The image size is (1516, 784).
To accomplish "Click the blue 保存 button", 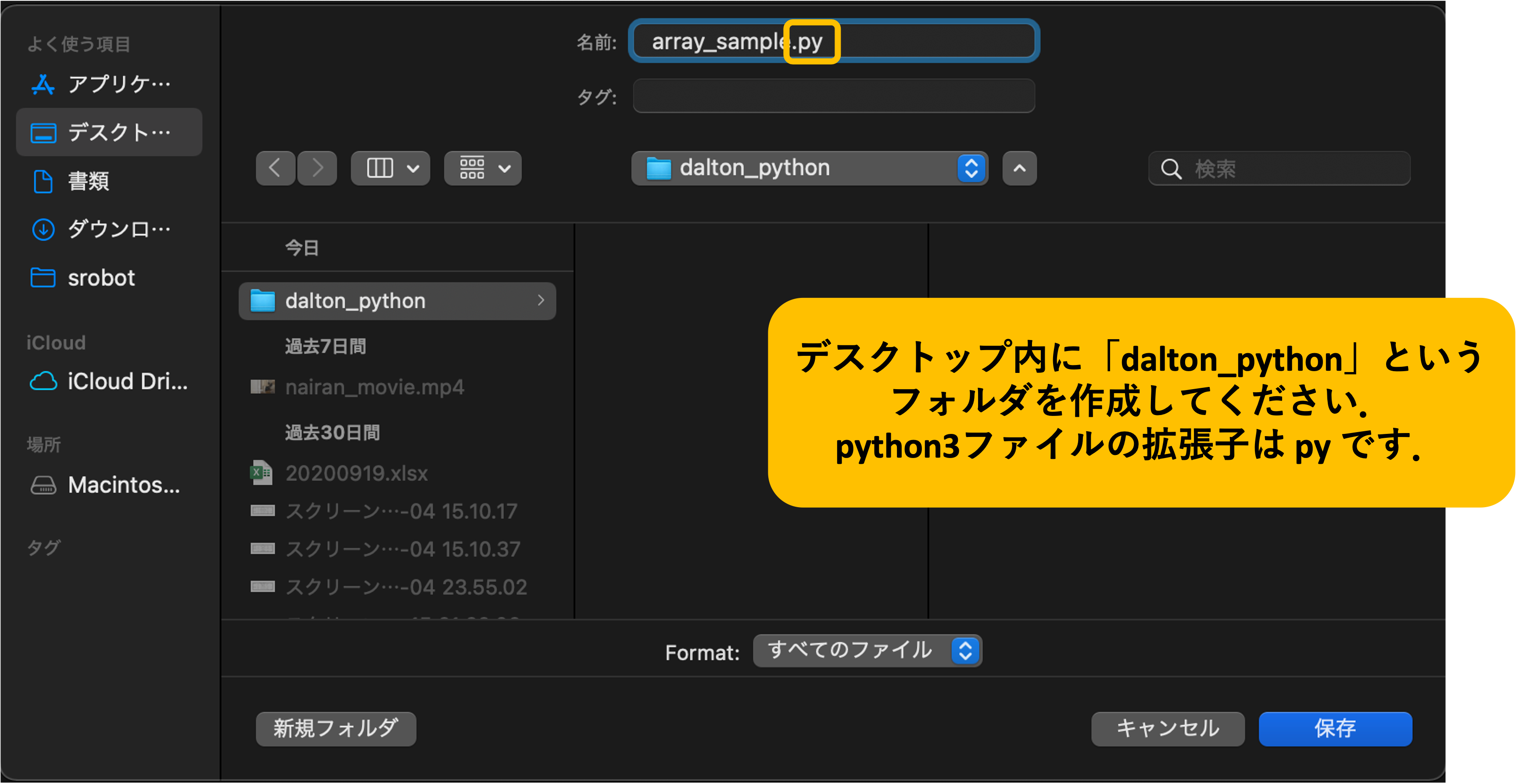I will [1335, 729].
